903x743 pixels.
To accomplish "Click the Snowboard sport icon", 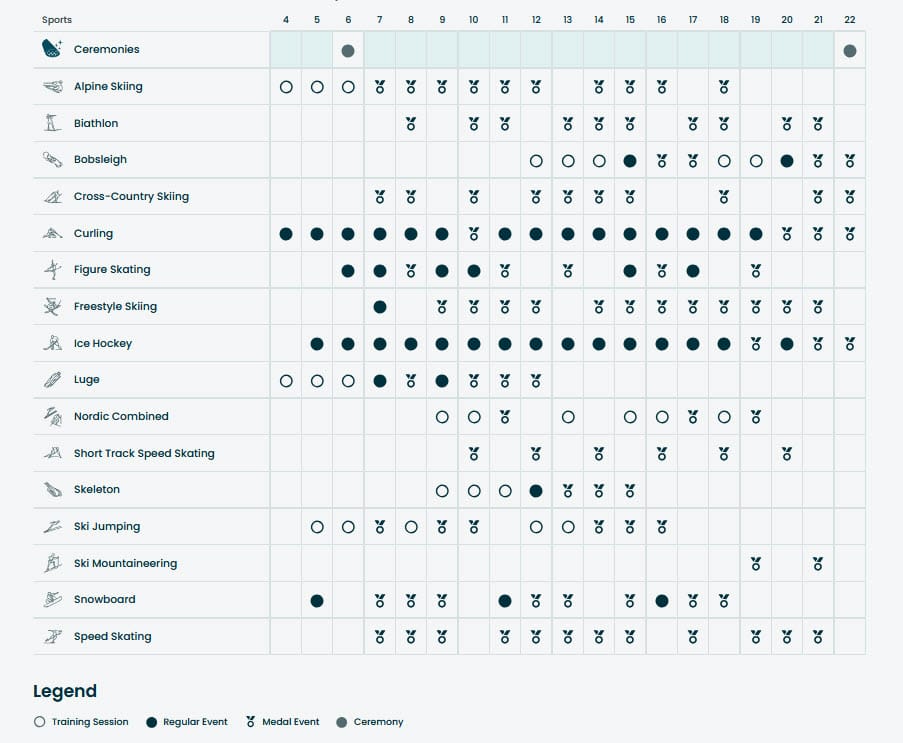I will [x=52, y=600].
